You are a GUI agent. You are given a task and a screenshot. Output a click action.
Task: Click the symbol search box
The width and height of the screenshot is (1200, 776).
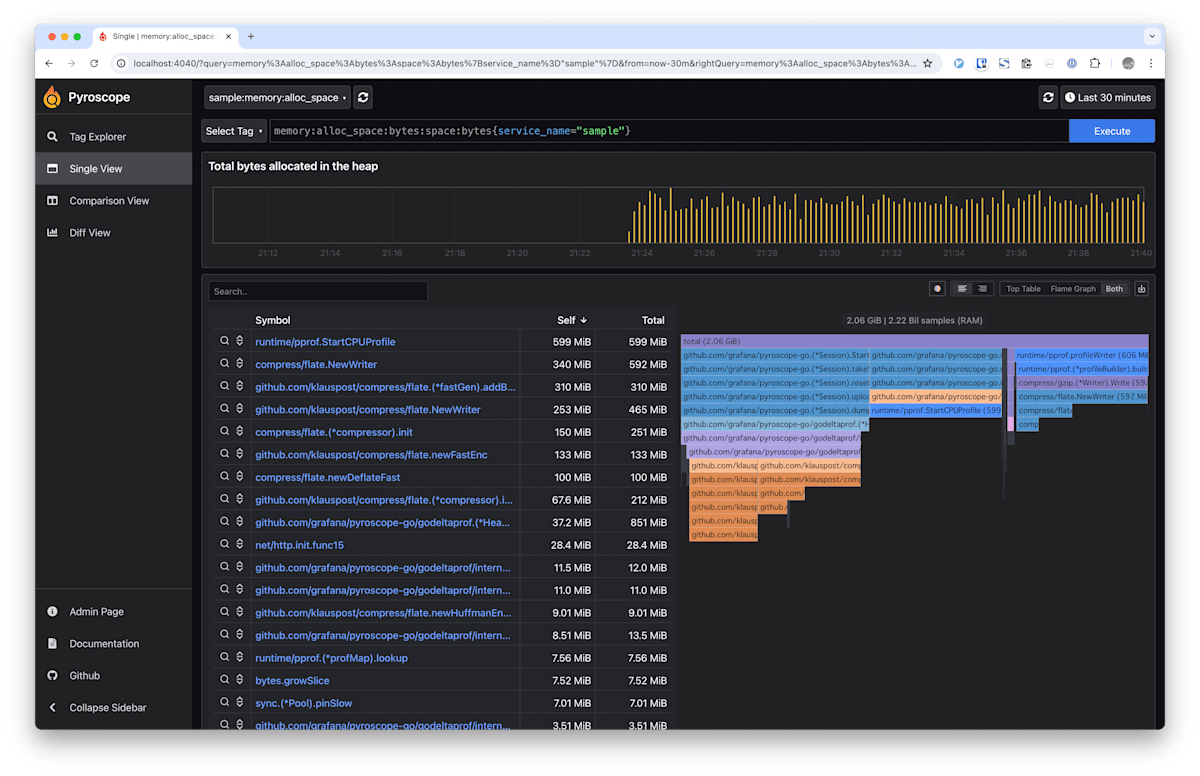[318, 291]
